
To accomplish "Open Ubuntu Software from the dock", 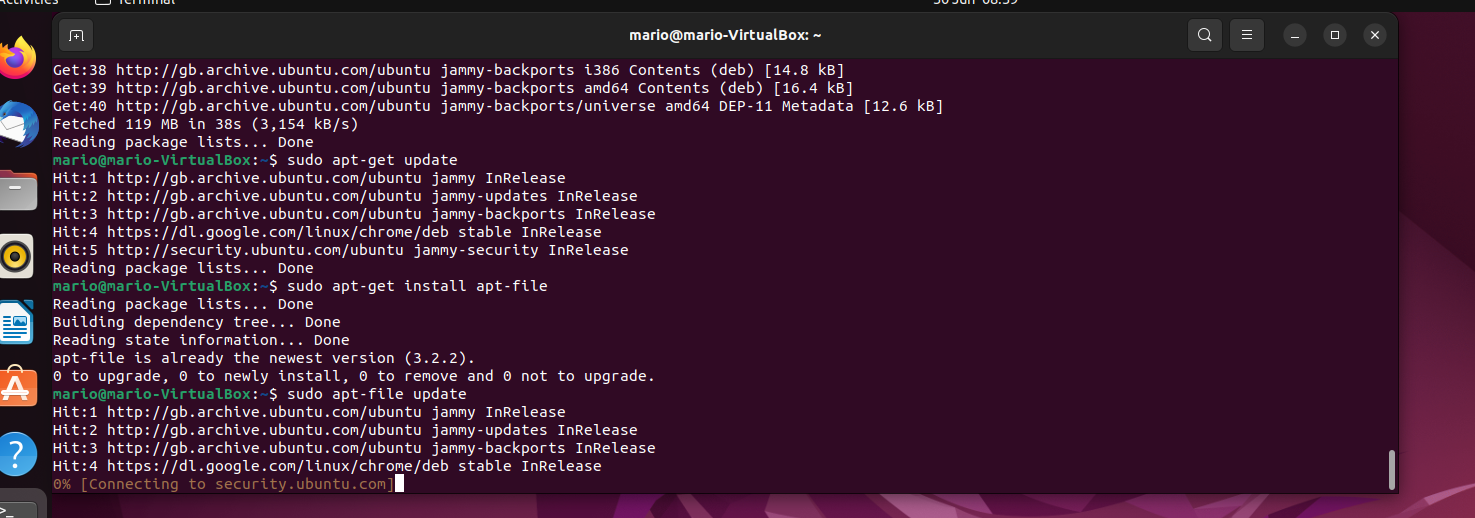I will click(17, 387).
